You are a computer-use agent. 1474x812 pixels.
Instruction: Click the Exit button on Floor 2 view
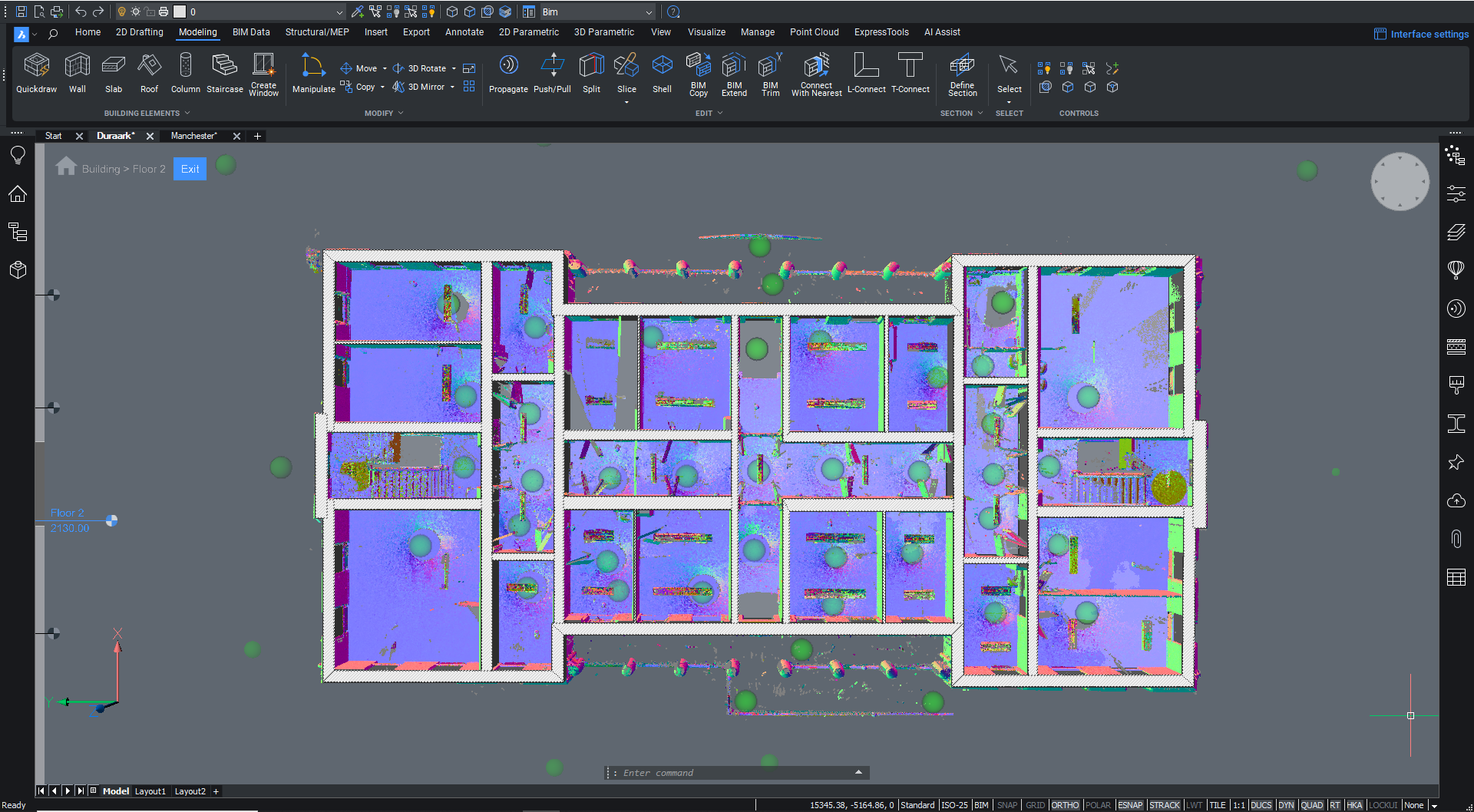189,168
